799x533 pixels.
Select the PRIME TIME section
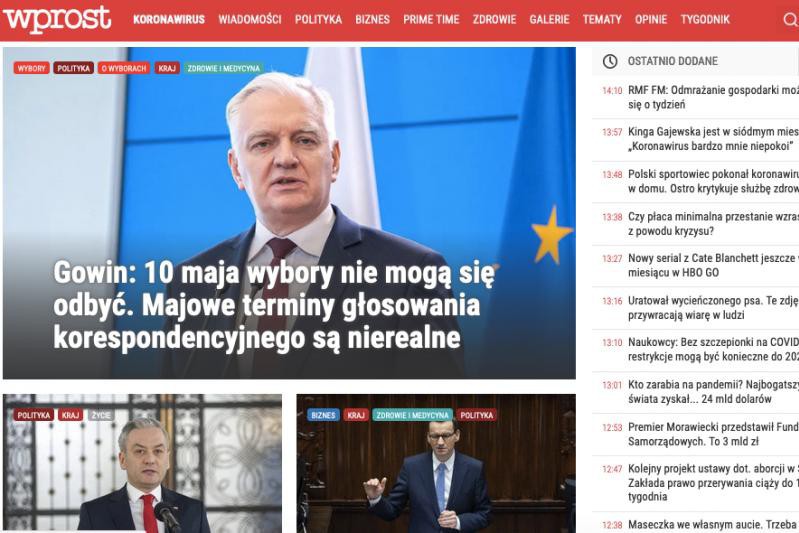point(431,19)
